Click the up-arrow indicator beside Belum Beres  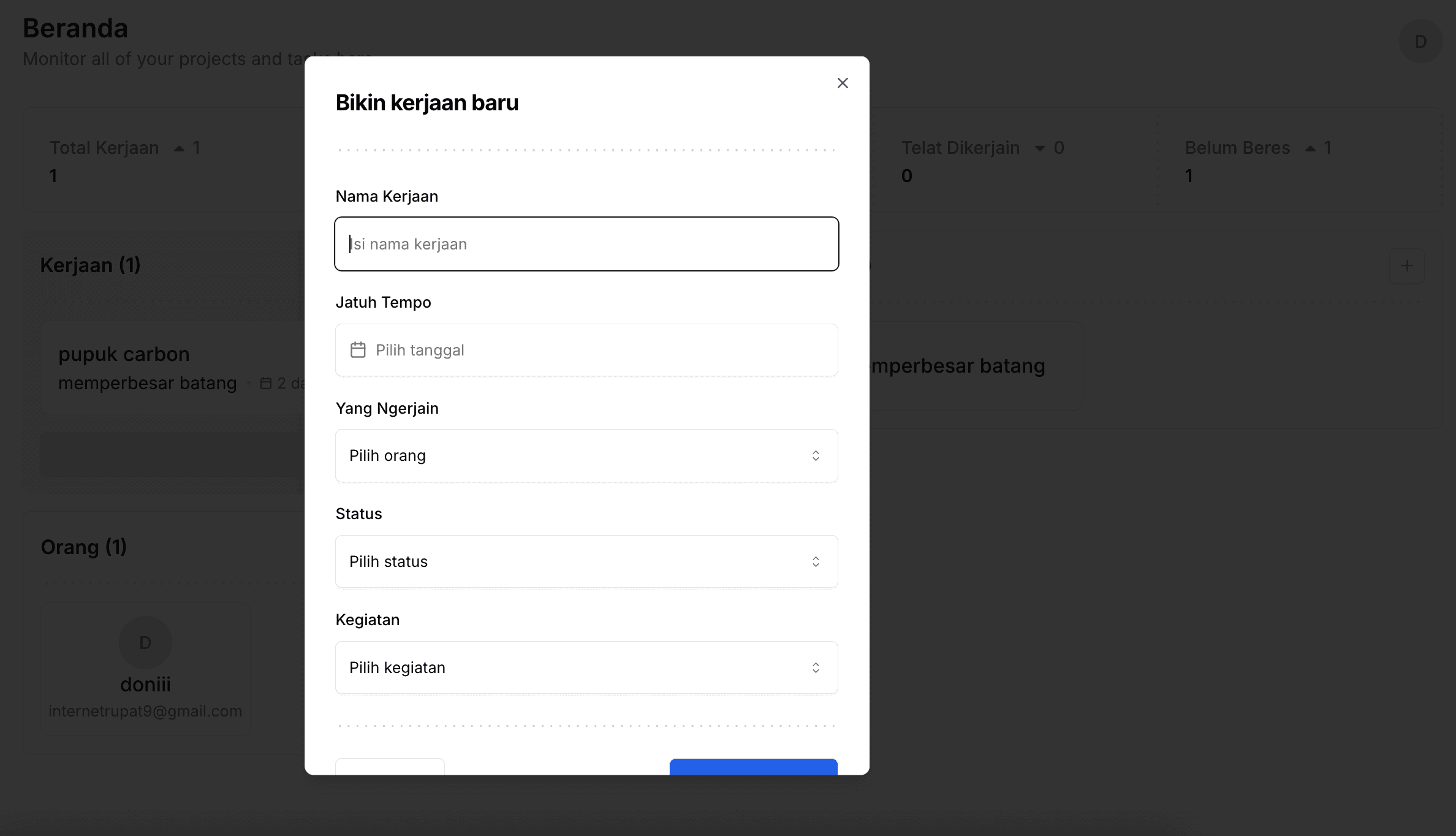click(1310, 148)
